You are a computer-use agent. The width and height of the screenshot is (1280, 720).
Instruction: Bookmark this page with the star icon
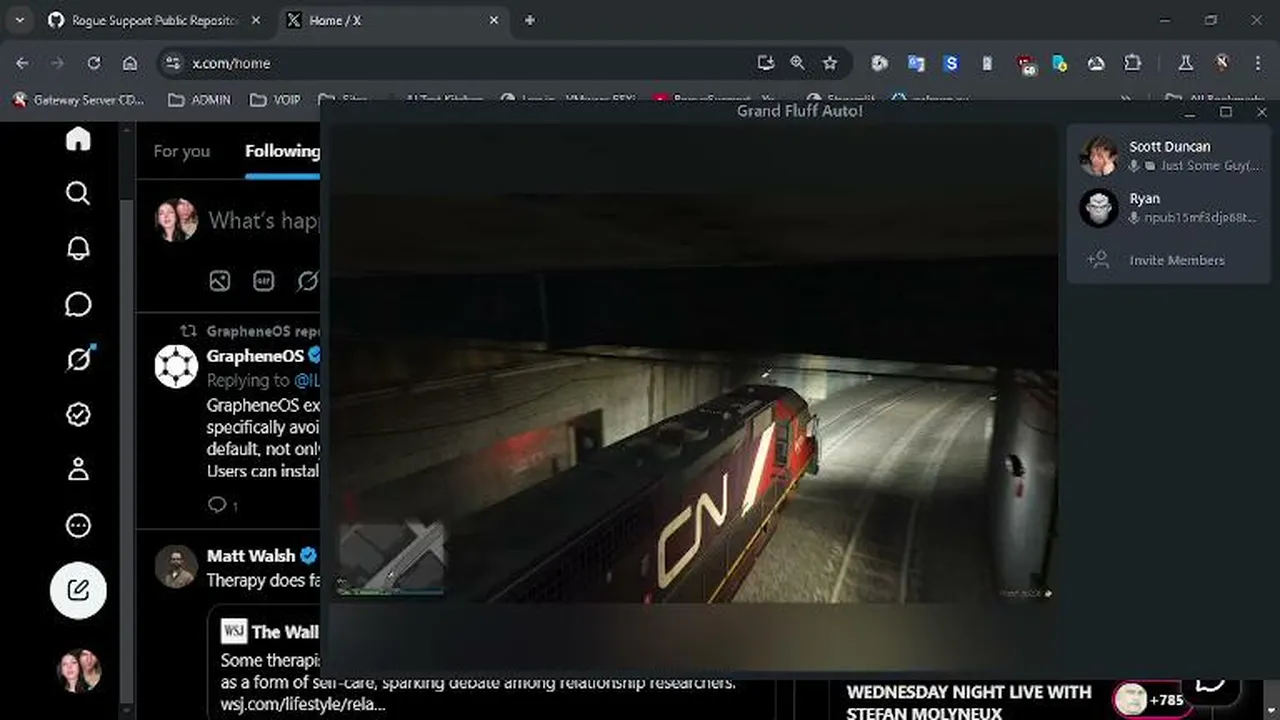(830, 63)
